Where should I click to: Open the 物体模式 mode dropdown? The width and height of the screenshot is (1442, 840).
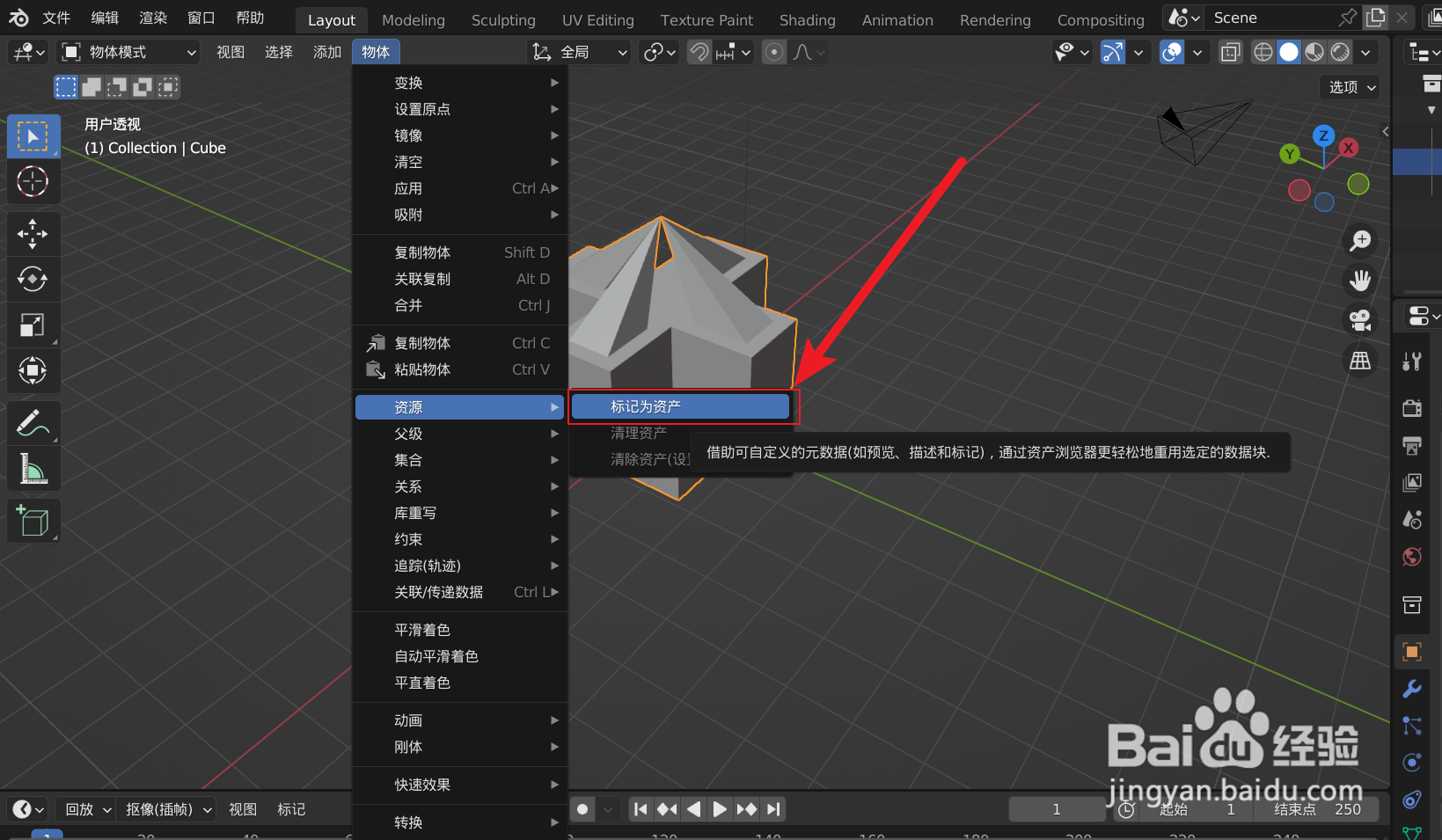(128, 52)
